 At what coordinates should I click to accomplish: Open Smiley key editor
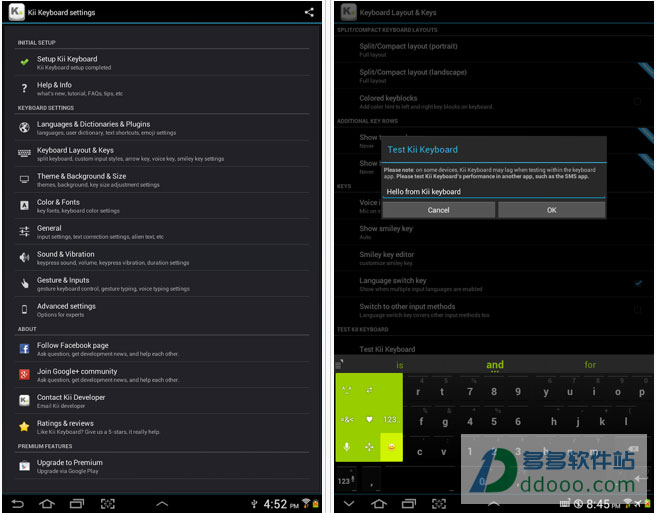click(494, 258)
